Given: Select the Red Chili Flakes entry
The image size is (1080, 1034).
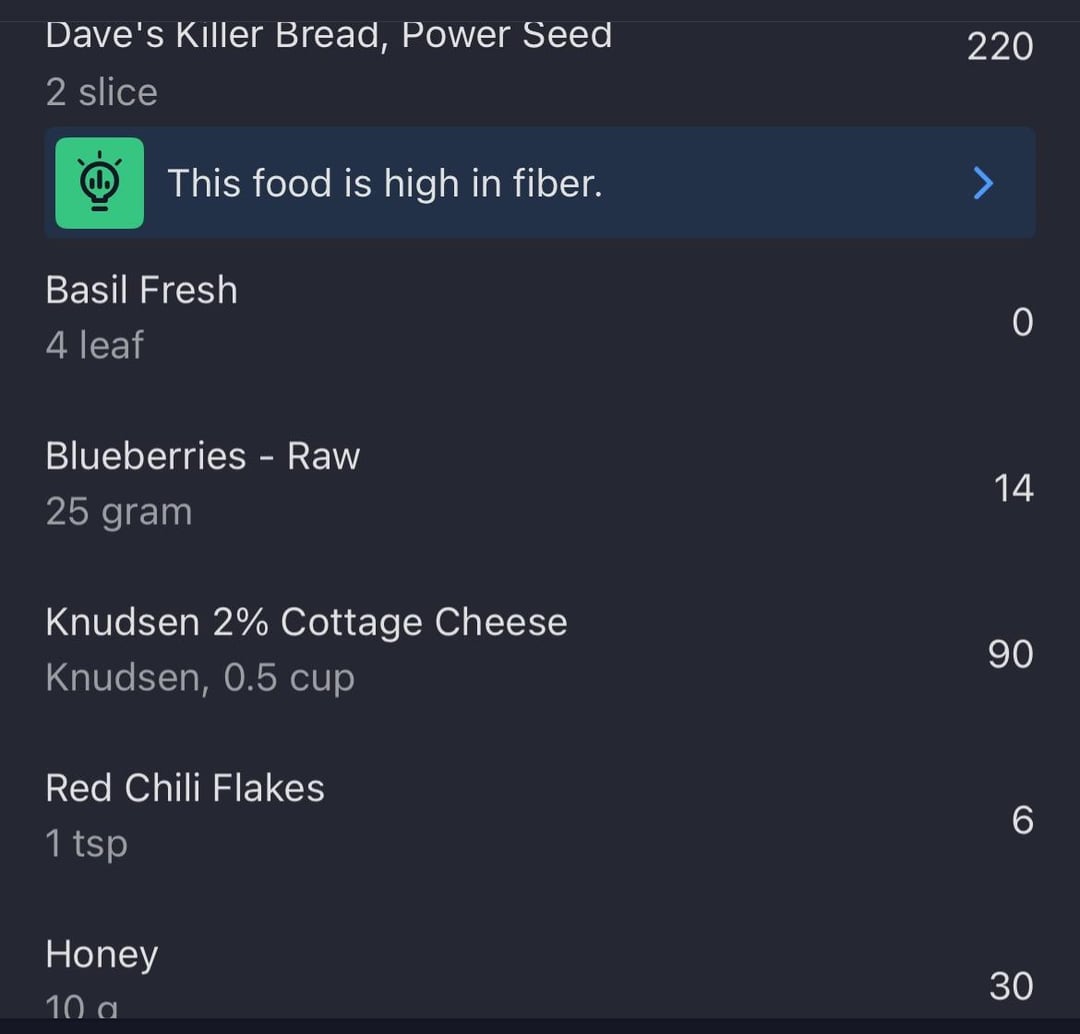Looking at the screenshot, I should click(x=540, y=816).
